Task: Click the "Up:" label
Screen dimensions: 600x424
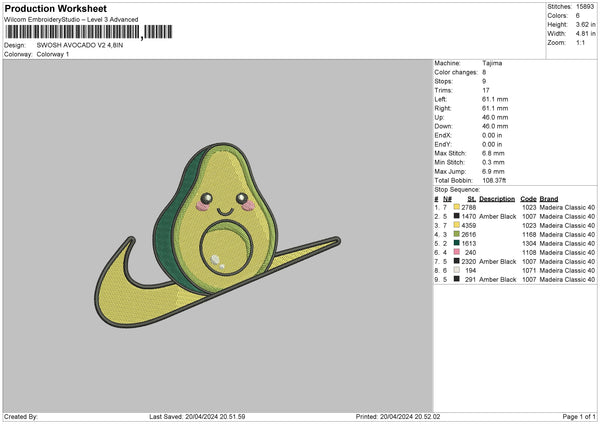Action: click(x=439, y=117)
